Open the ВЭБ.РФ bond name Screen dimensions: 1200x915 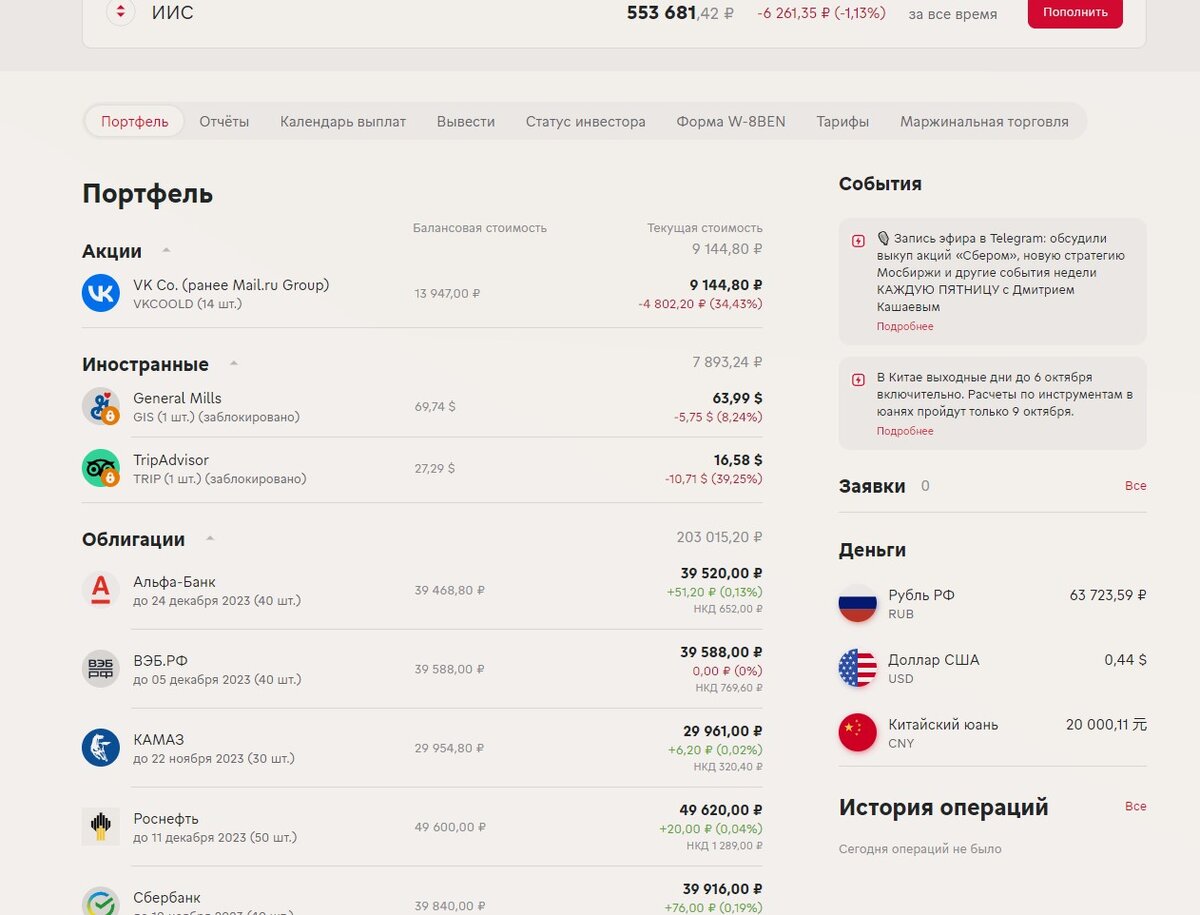(160, 661)
